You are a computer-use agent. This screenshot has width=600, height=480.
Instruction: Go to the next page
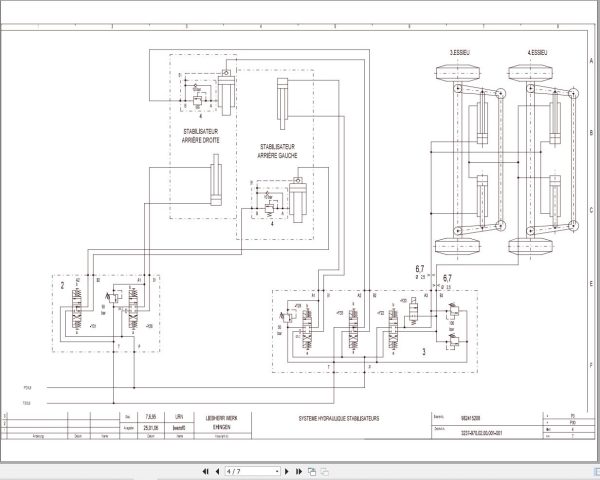click(x=287, y=472)
